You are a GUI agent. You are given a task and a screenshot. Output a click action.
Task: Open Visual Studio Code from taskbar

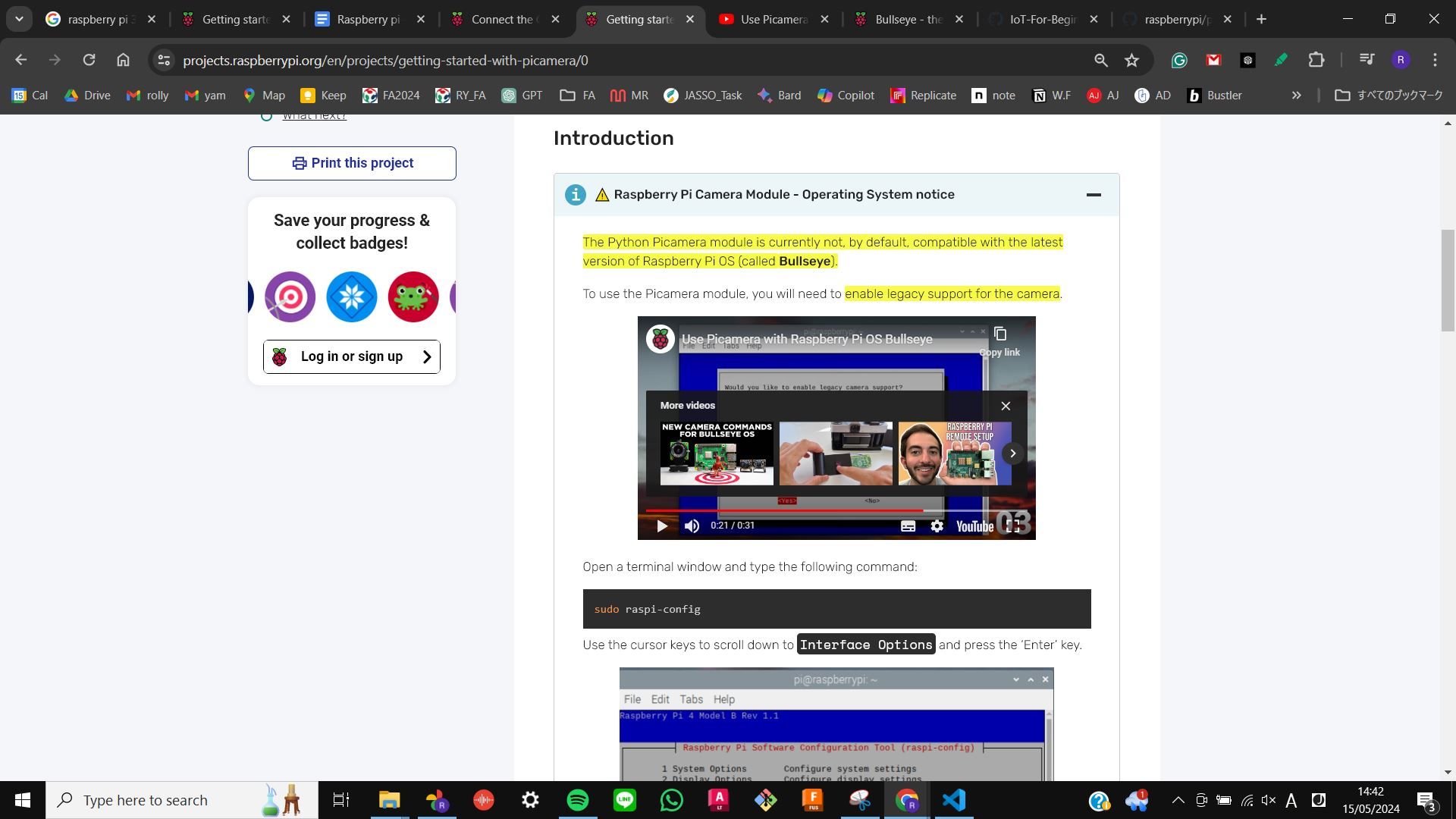pyautogui.click(x=954, y=800)
